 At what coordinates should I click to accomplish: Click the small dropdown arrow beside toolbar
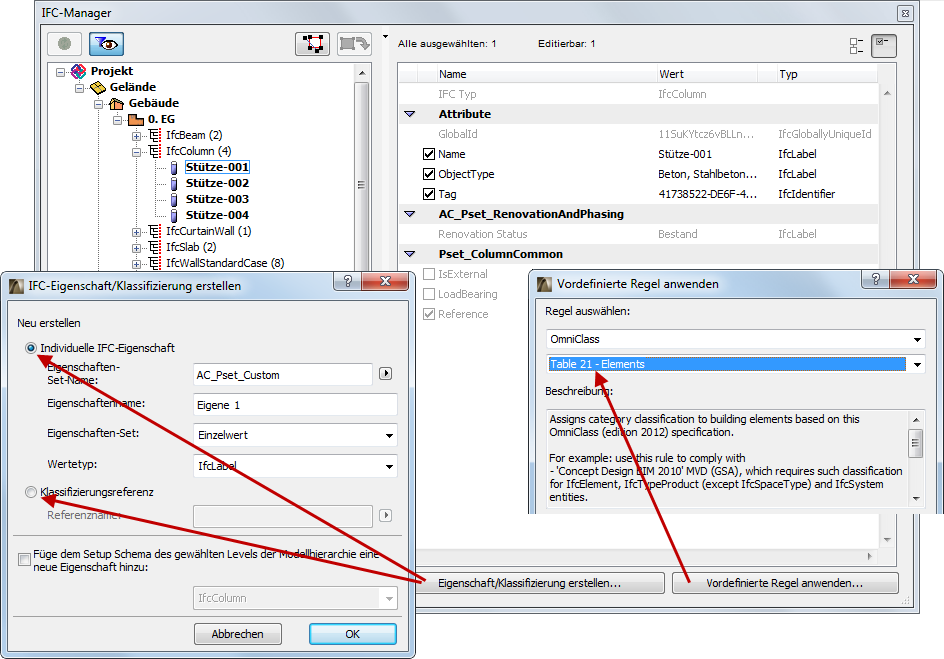[385, 37]
